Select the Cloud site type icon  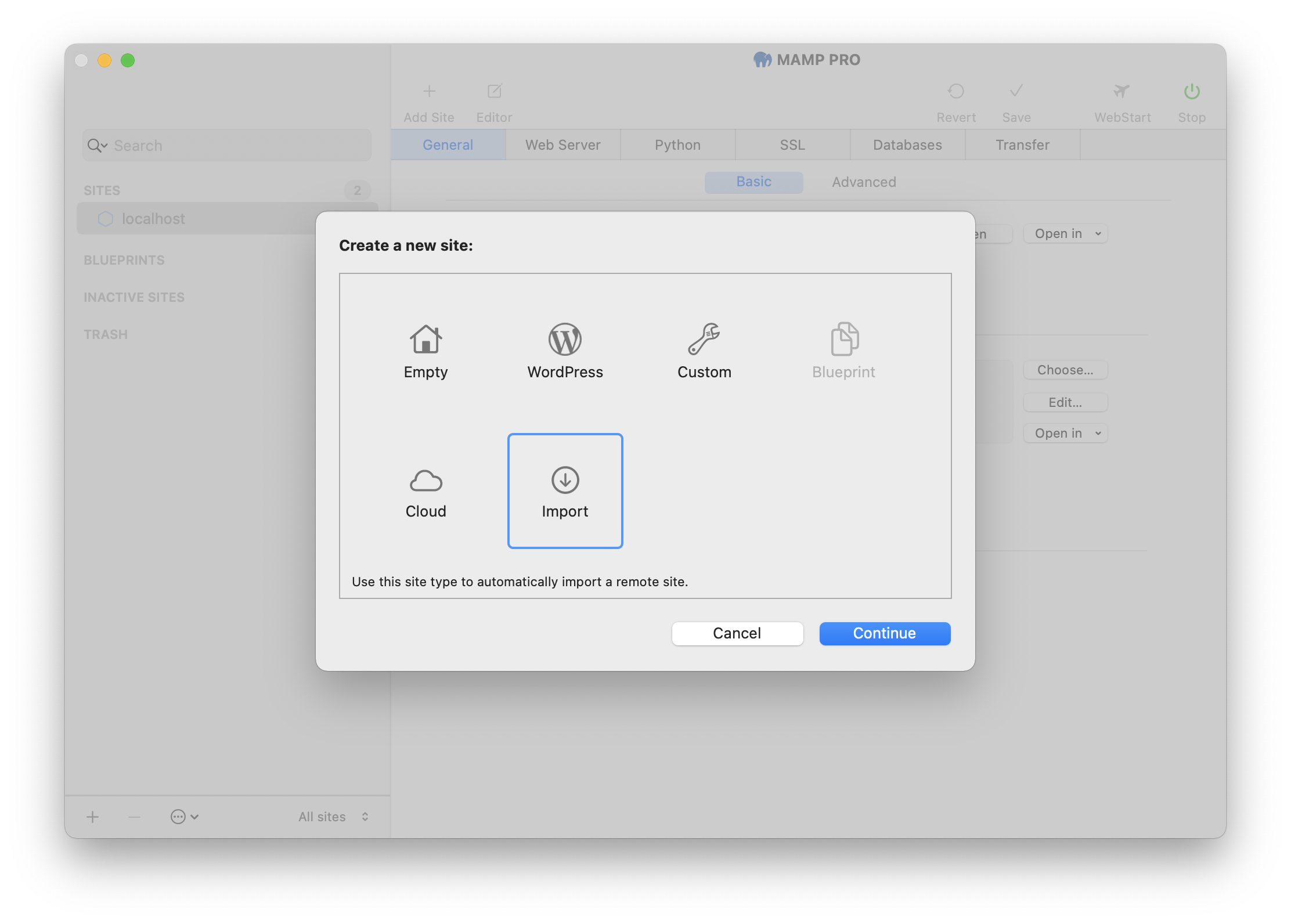tap(425, 479)
